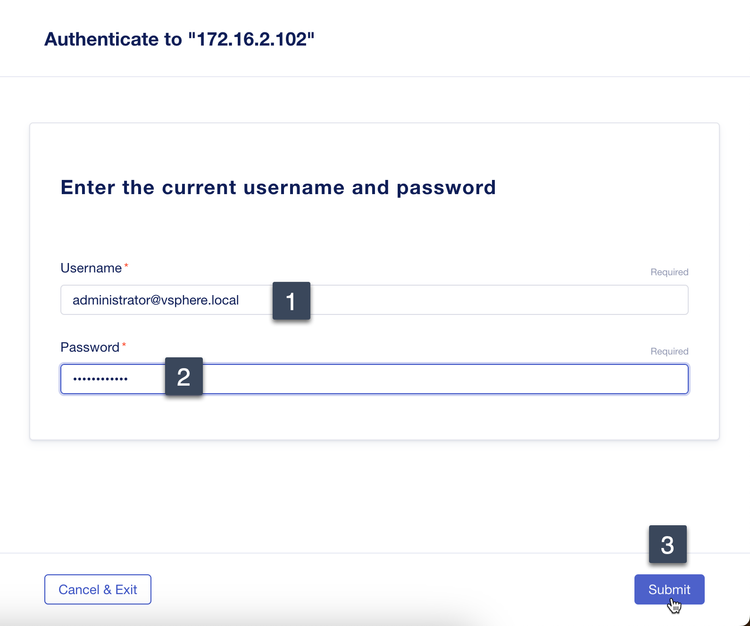
Task: Click the "Authenticate to" dialog title
Action: pos(114,40)
